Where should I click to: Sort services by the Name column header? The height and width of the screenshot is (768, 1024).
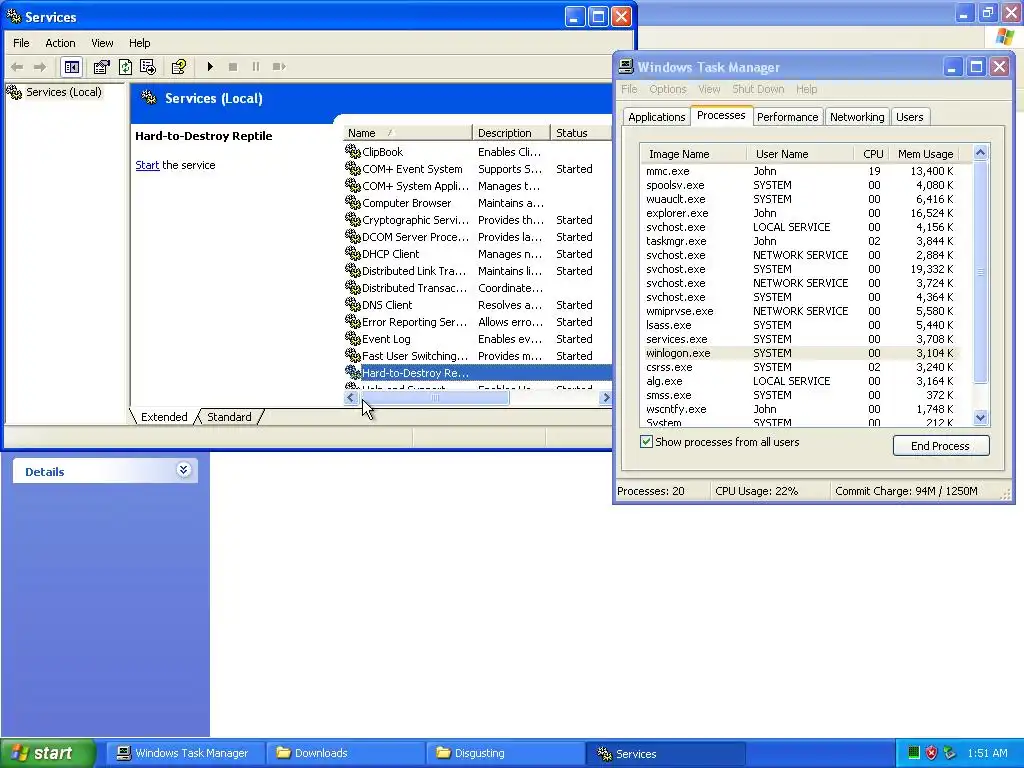coord(407,133)
